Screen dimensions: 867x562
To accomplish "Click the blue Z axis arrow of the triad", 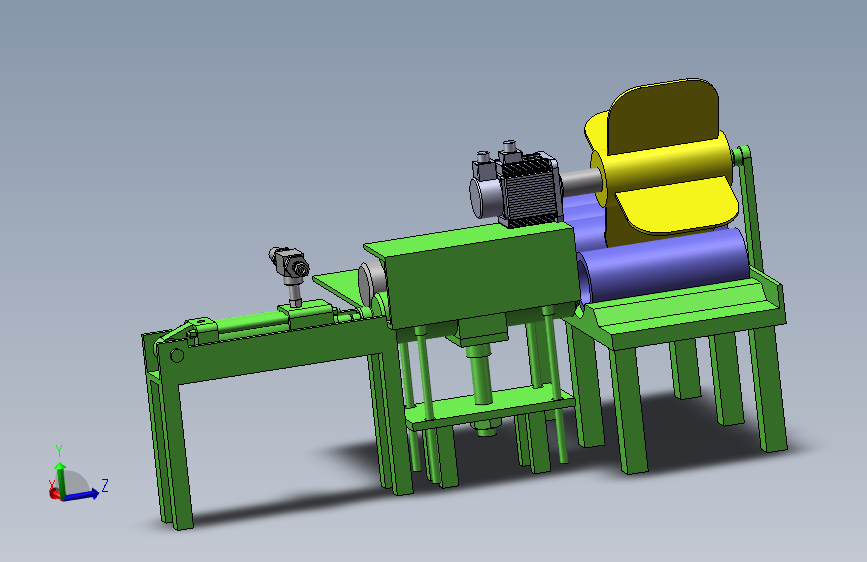I will (83, 495).
